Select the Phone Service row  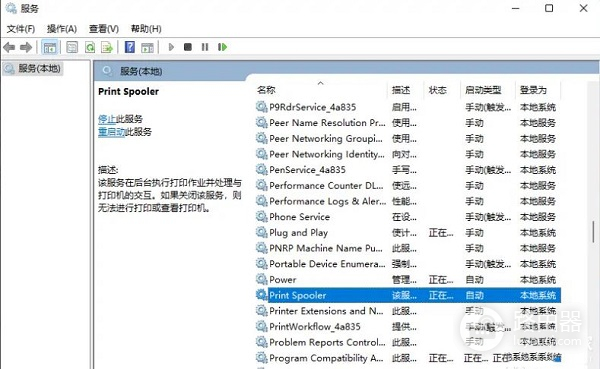pos(408,217)
